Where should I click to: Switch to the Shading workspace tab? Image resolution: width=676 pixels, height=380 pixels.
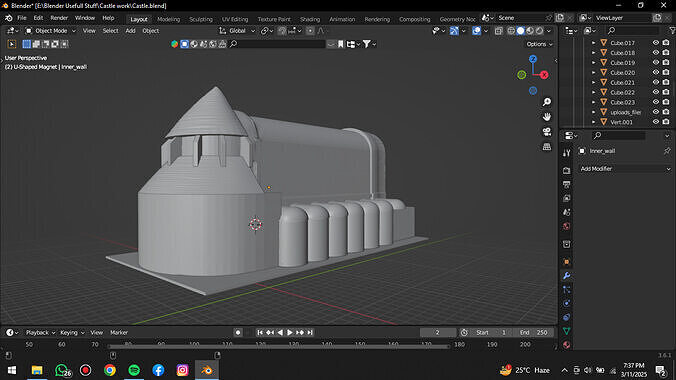click(x=310, y=19)
